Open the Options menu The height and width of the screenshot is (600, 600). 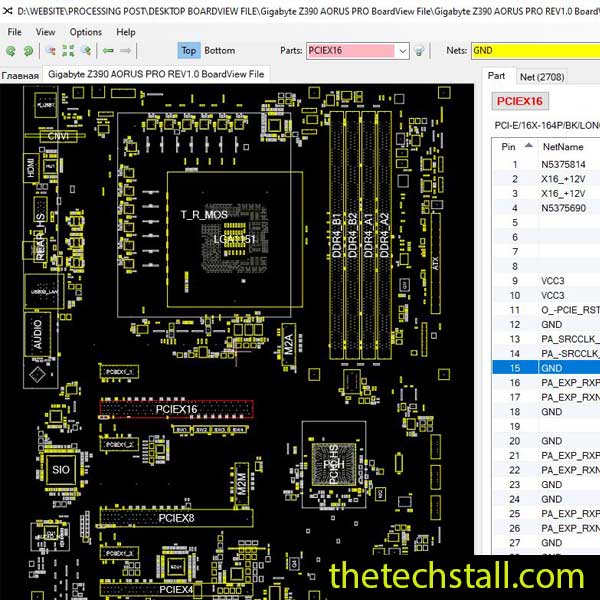point(85,32)
